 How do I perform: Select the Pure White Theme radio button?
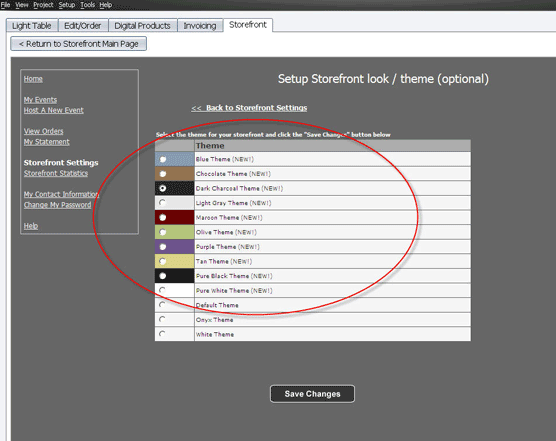[x=162, y=290]
